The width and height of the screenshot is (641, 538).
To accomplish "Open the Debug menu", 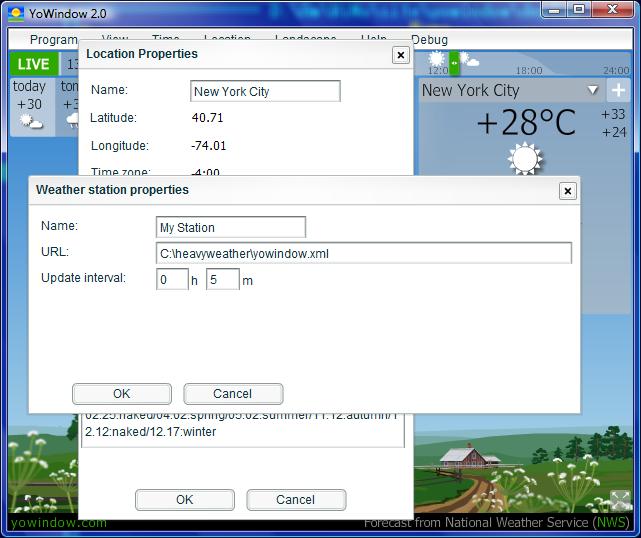I will point(429,40).
